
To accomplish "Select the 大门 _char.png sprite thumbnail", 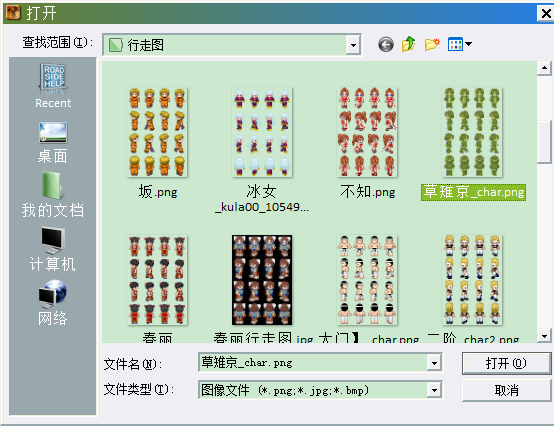I will (x=367, y=280).
